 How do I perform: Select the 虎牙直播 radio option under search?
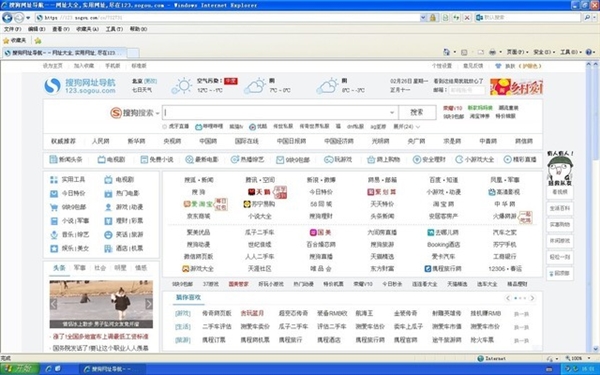[165, 127]
